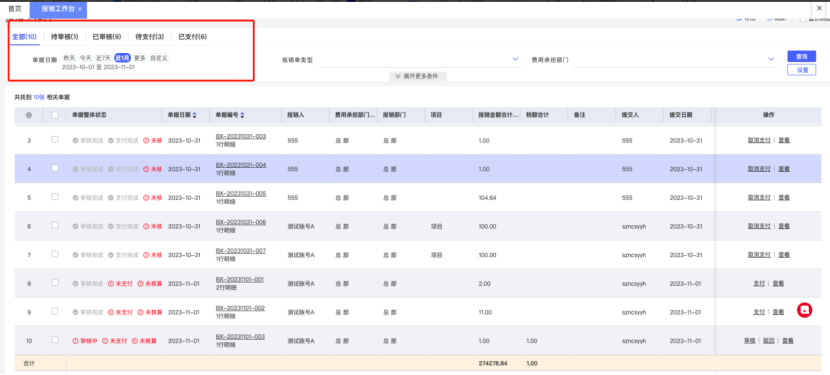Check the checkbox for row 10
830x375 pixels.
click(x=55, y=340)
